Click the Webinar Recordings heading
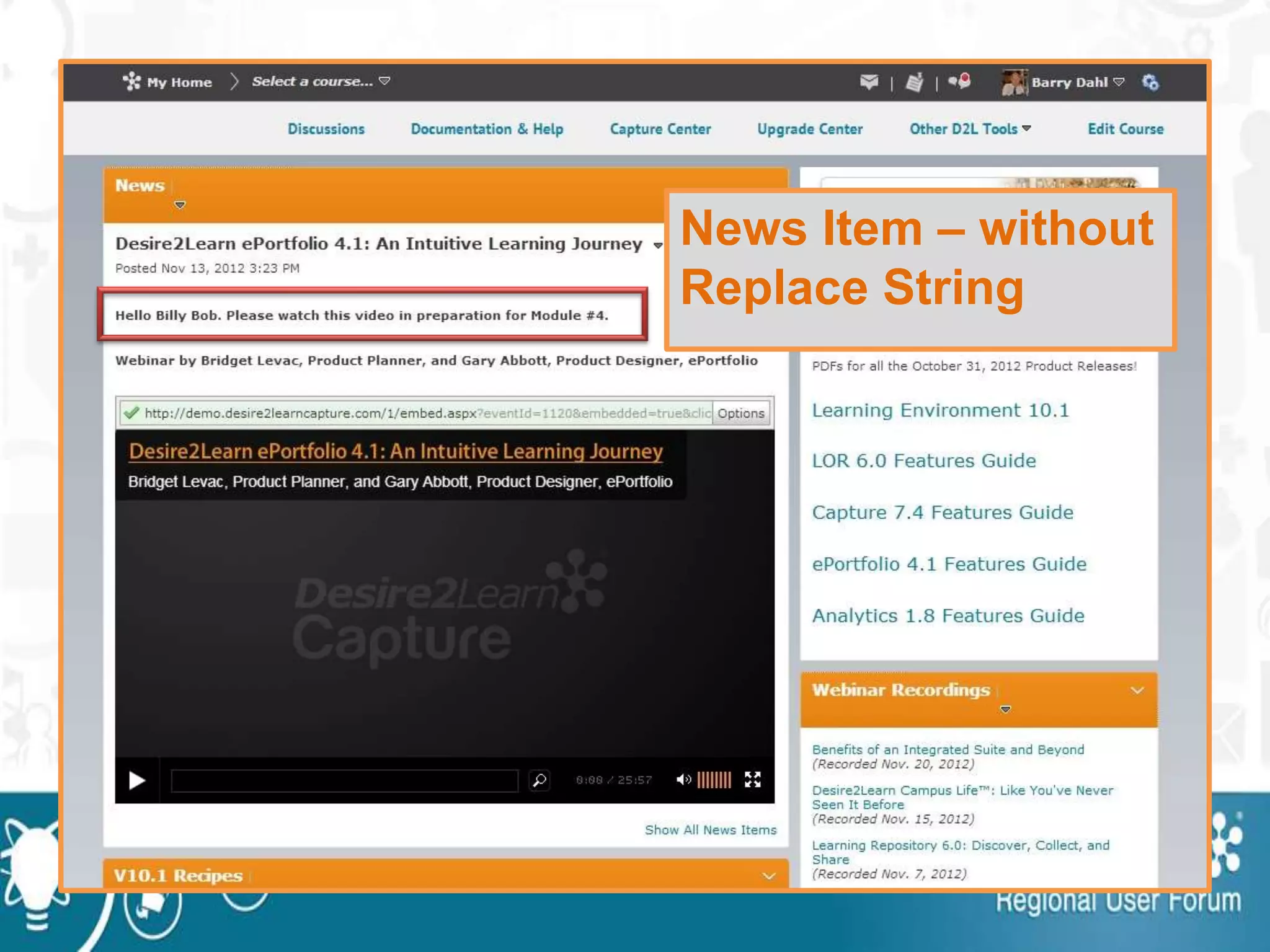This screenshot has width=1270, height=952. [900, 690]
